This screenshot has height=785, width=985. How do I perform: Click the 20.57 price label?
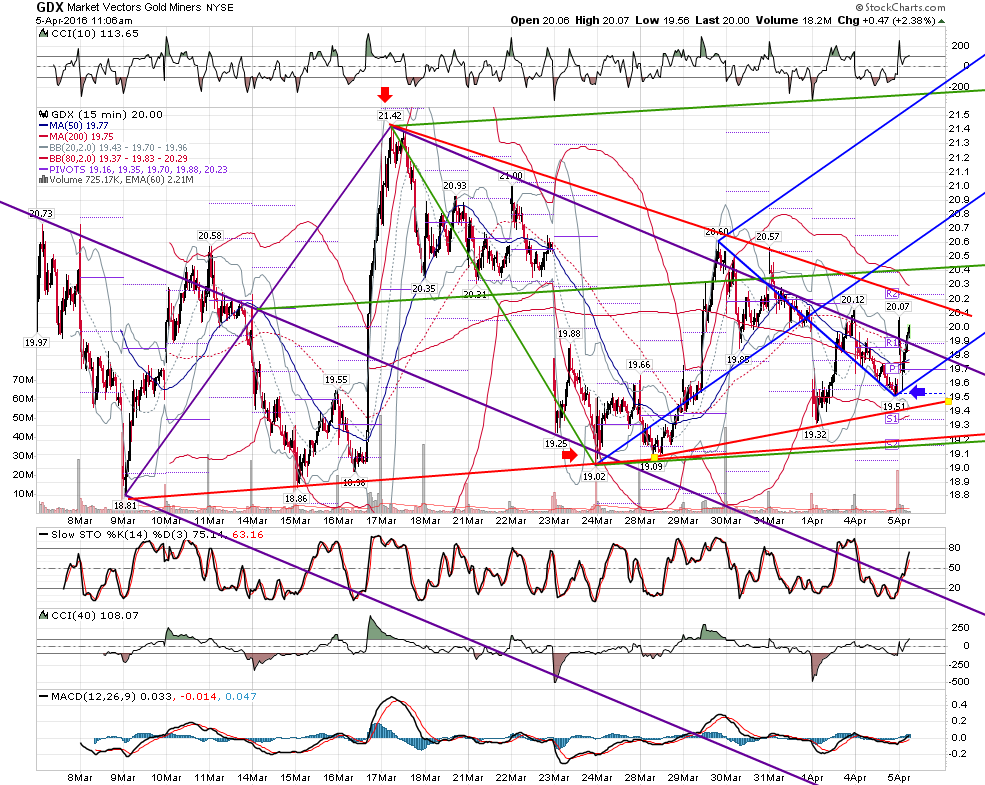pos(768,236)
